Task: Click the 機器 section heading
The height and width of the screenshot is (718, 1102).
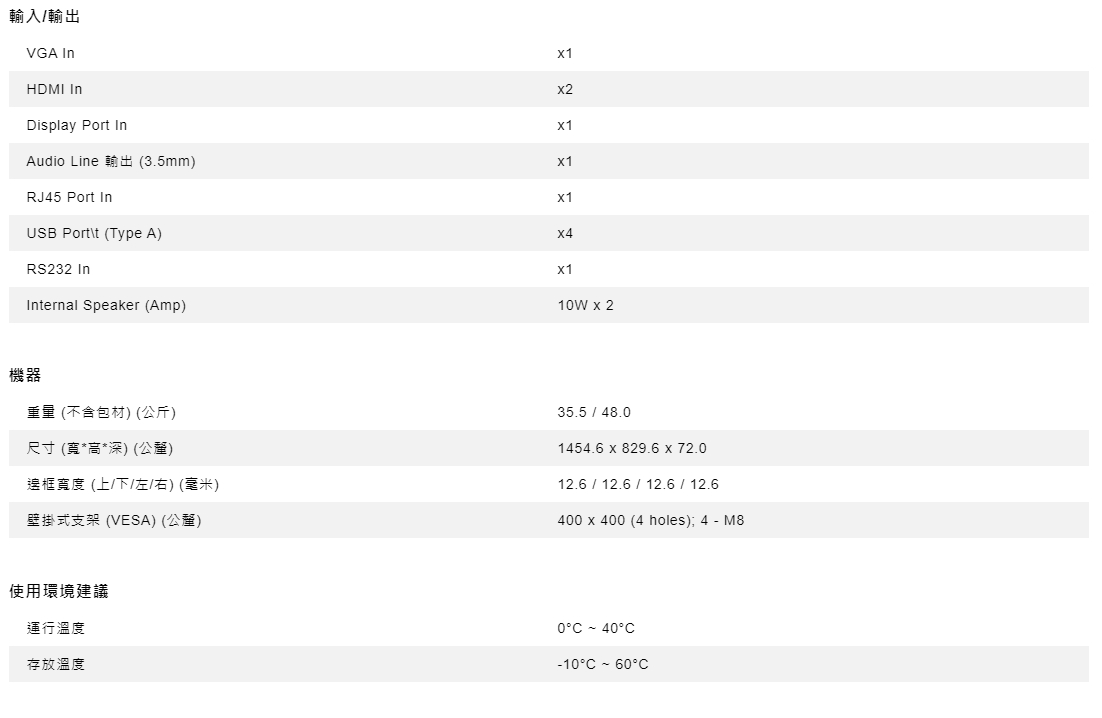Action: pyautogui.click(x=25, y=375)
